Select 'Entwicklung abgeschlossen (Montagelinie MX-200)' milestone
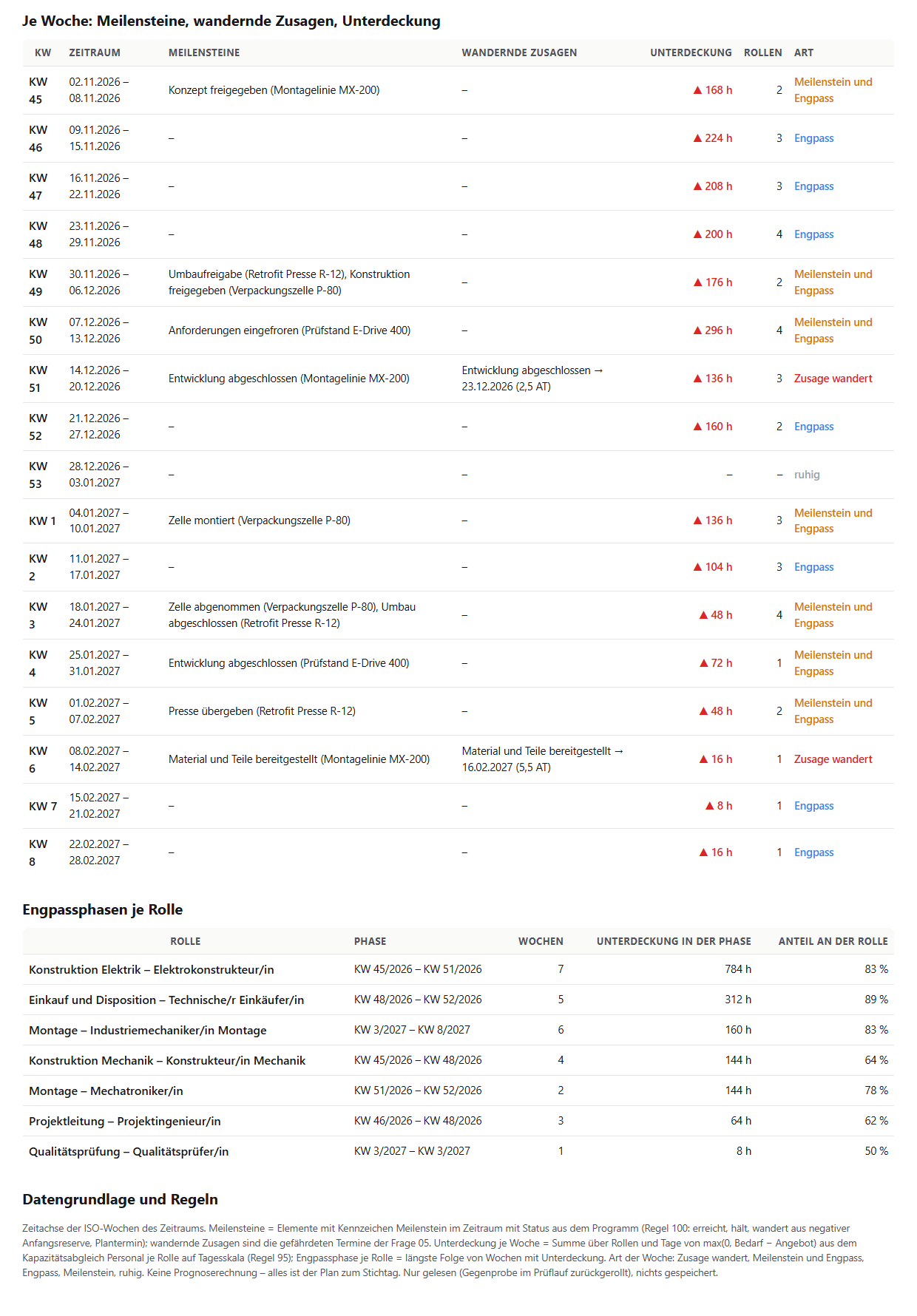917x1316 pixels. (x=288, y=379)
